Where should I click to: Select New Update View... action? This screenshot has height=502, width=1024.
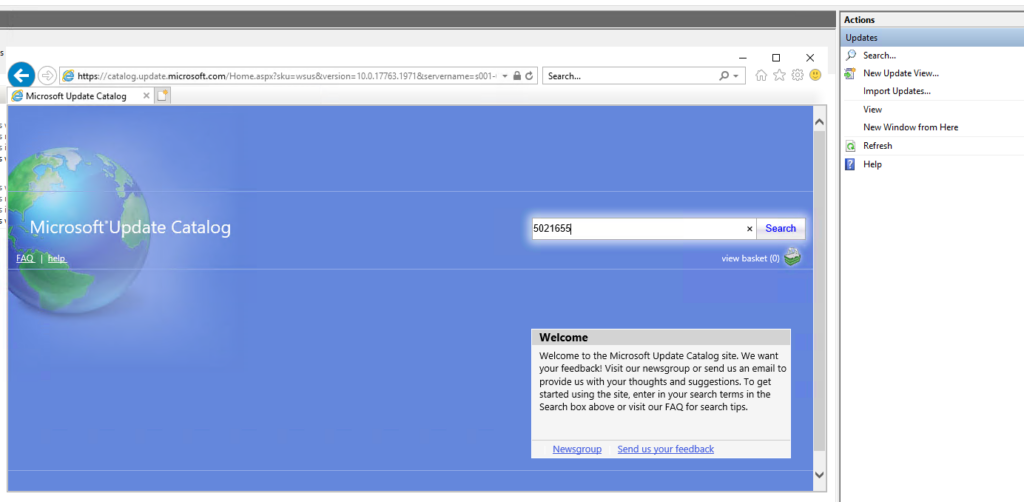click(901, 73)
